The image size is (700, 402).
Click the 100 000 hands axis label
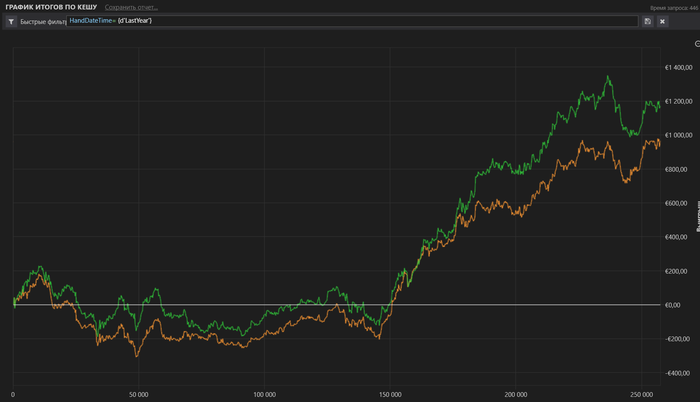coord(264,395)
